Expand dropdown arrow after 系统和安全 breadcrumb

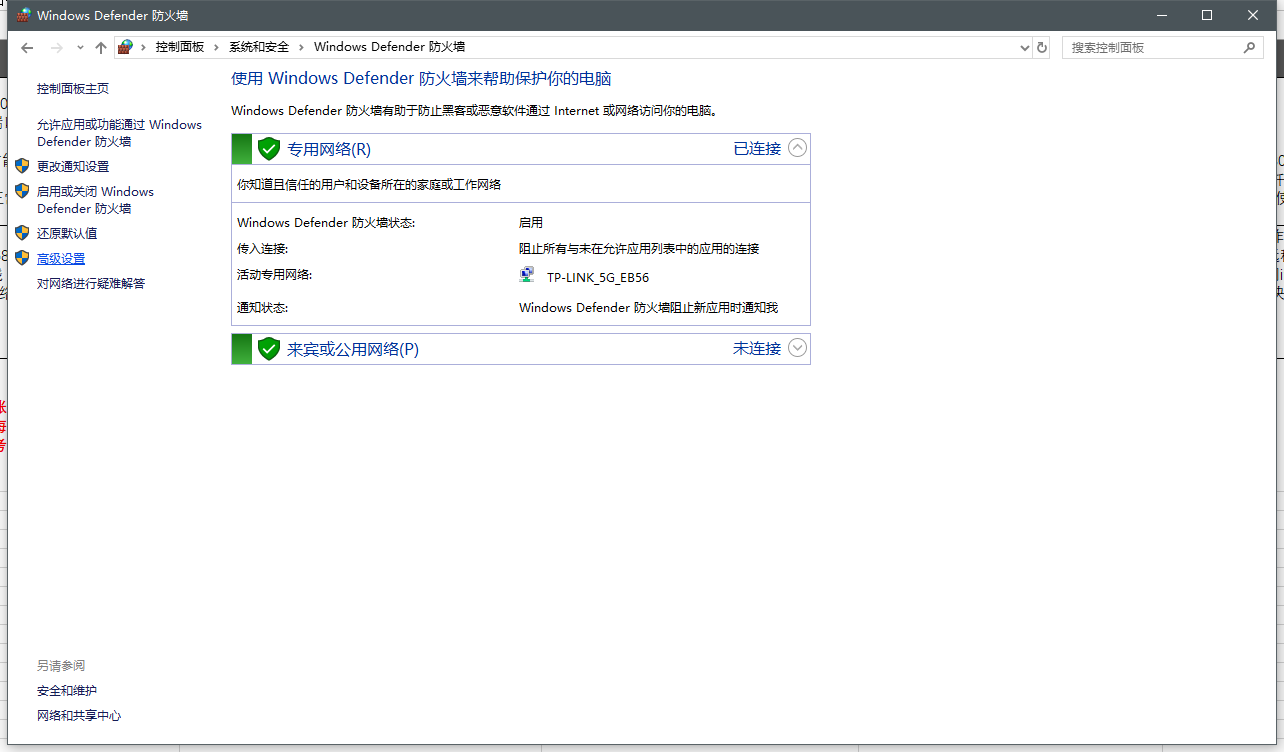[301, 47]
